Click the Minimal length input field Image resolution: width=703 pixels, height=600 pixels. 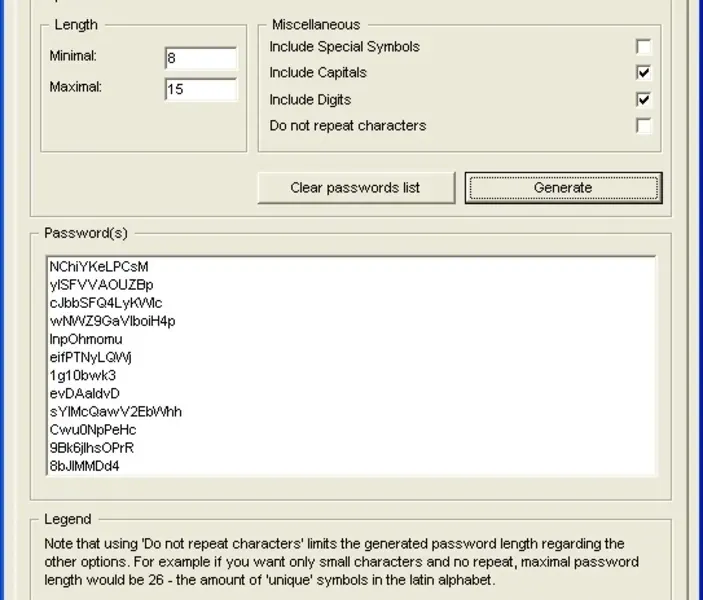click(x=201, y=58)
